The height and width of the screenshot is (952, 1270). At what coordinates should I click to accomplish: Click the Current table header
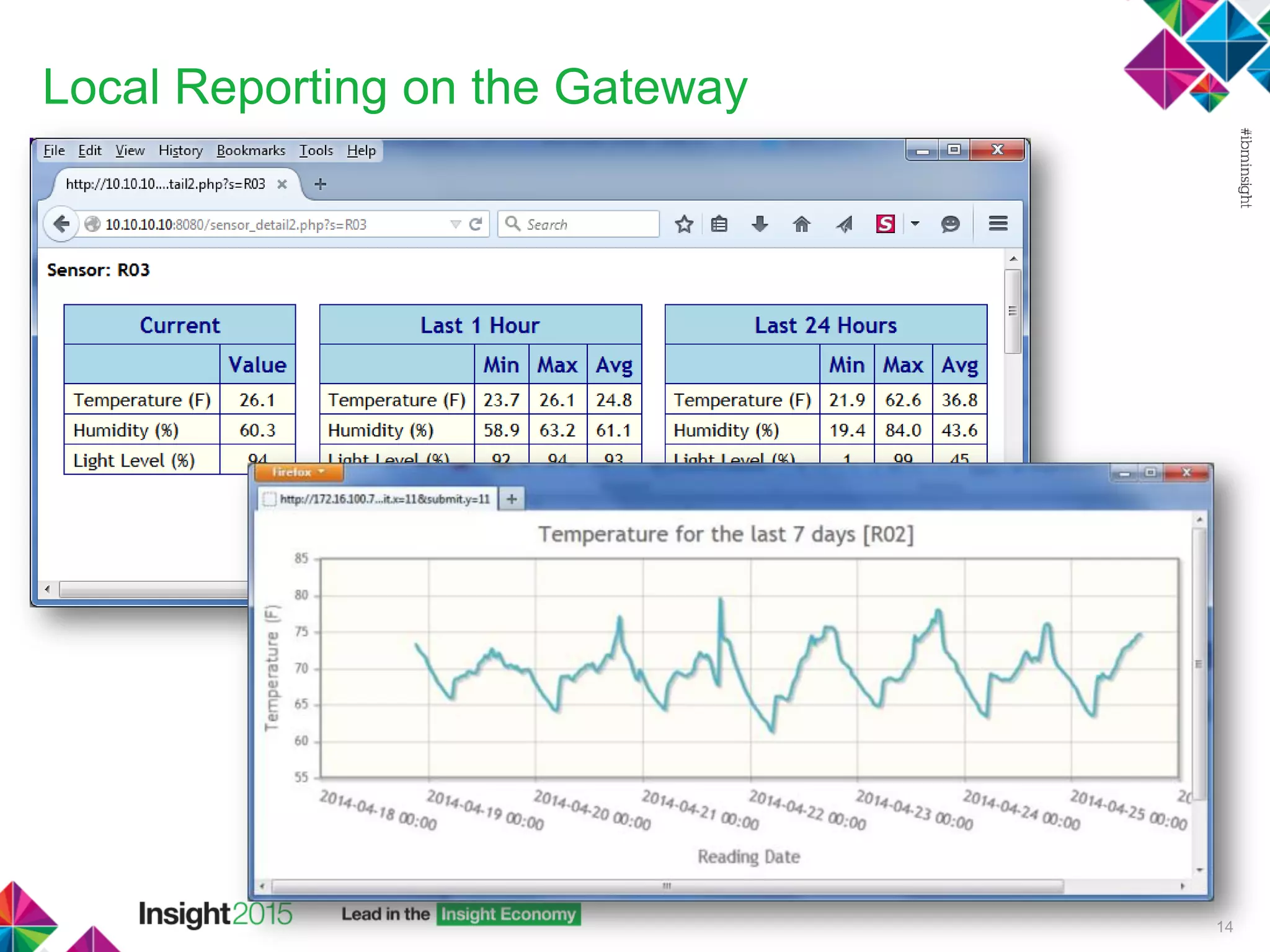180,325
